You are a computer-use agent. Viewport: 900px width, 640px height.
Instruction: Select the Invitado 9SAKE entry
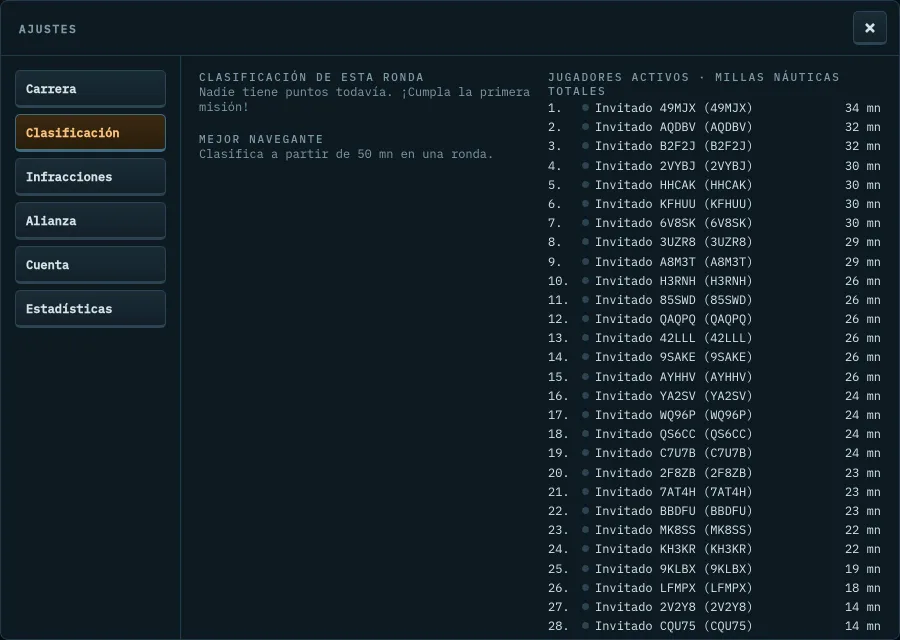[714, 357]
